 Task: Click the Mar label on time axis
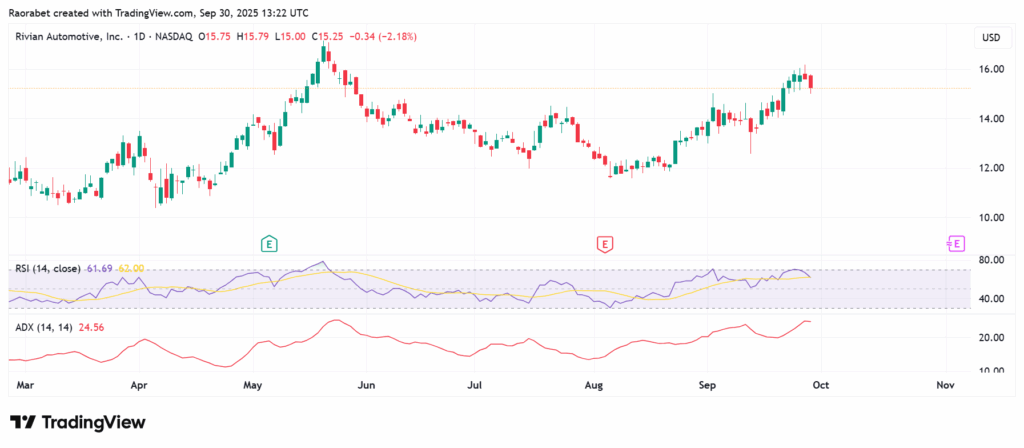[24, 385]
